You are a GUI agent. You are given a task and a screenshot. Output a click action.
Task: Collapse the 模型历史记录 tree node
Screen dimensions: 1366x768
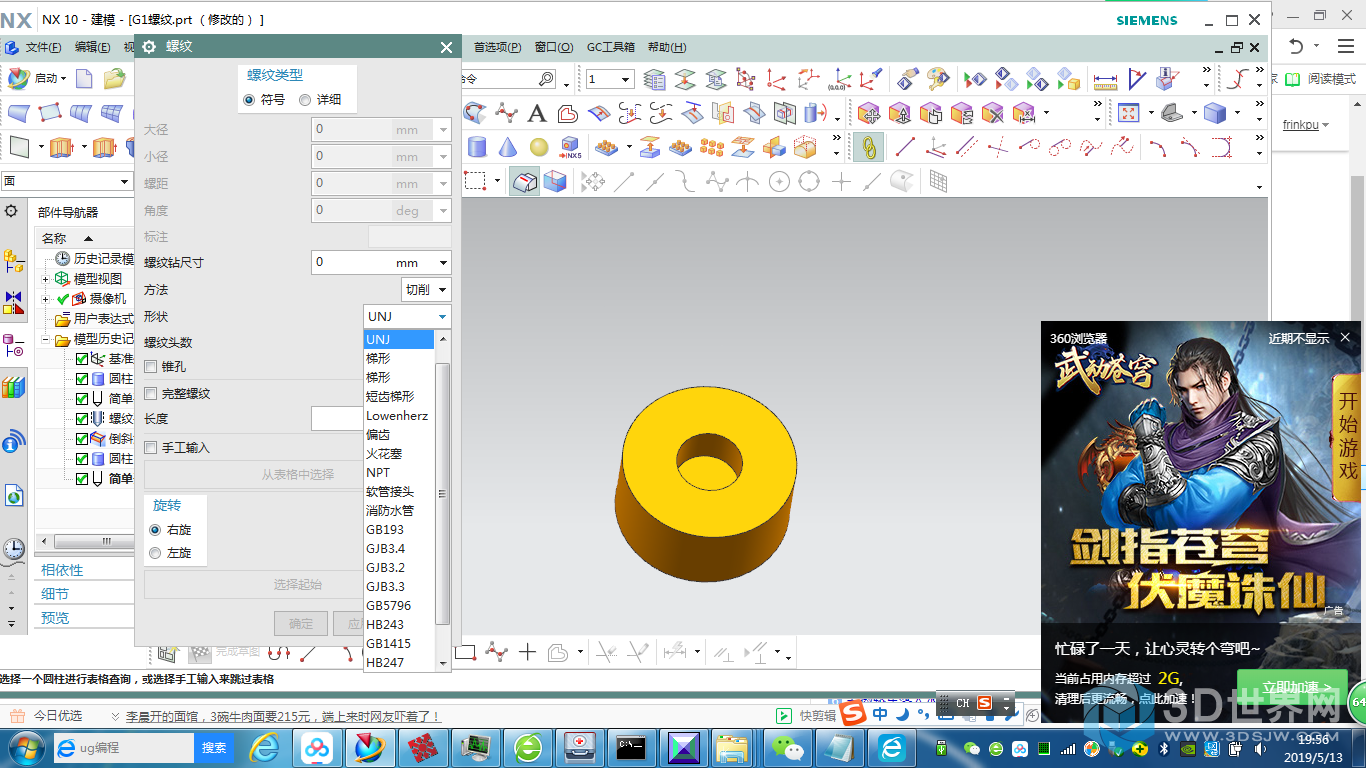click(45, 340)
